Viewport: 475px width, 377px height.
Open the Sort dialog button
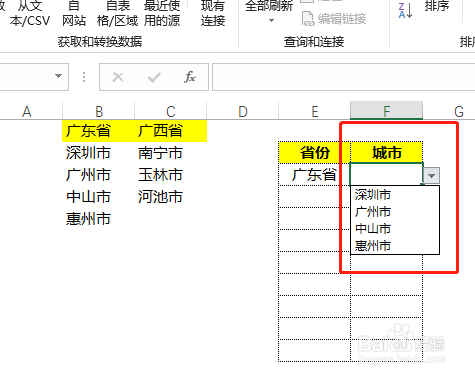(x=437, y=6)
